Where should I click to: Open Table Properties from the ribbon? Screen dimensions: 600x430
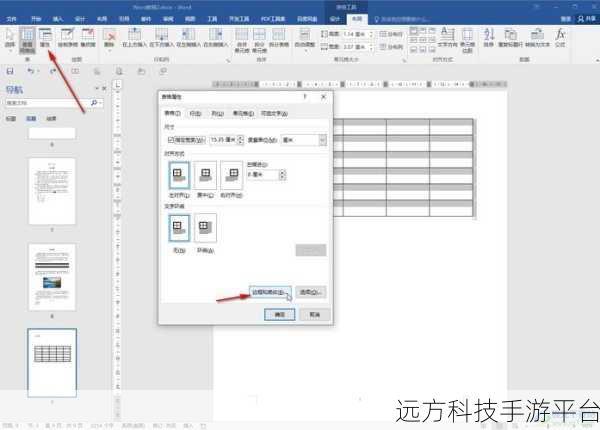point(45,38)
